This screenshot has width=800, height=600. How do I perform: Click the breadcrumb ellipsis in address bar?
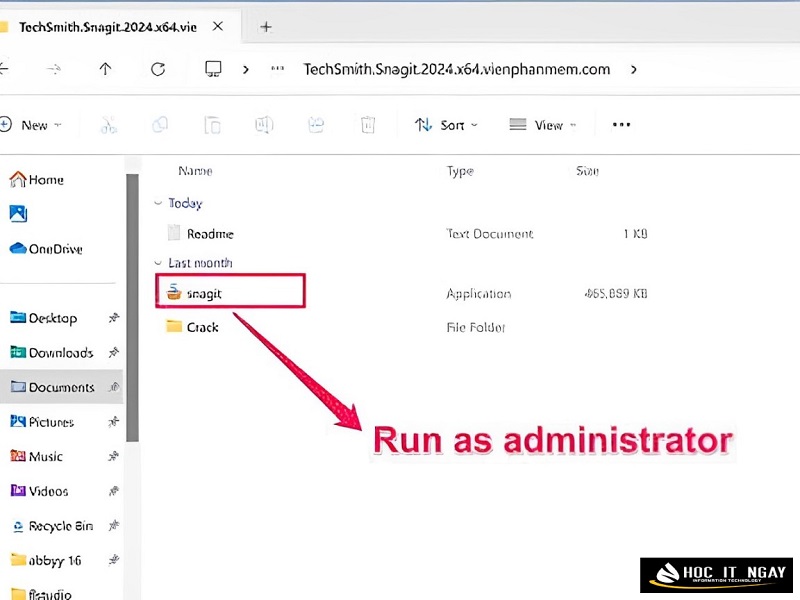coord(278,69)
